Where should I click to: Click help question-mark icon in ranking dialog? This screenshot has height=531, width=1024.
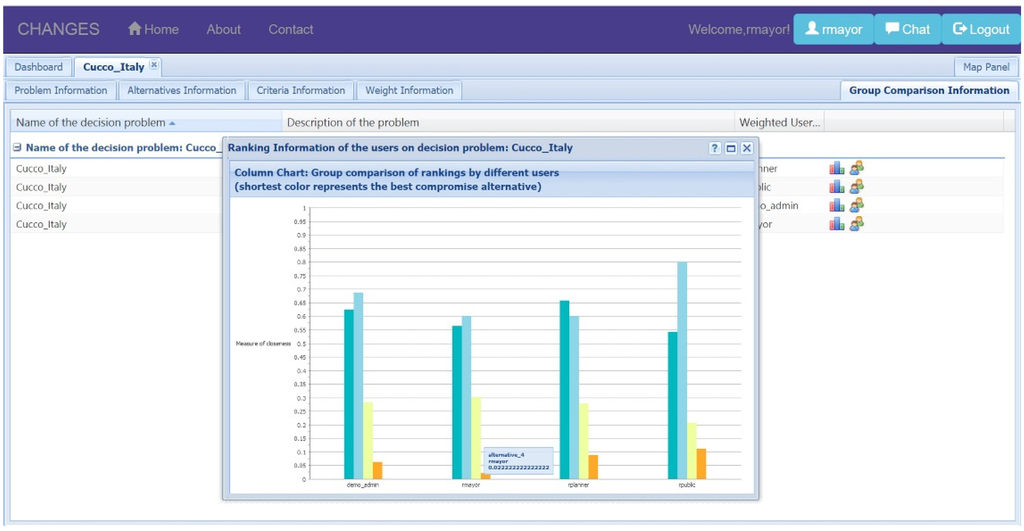tap(715, 148)
